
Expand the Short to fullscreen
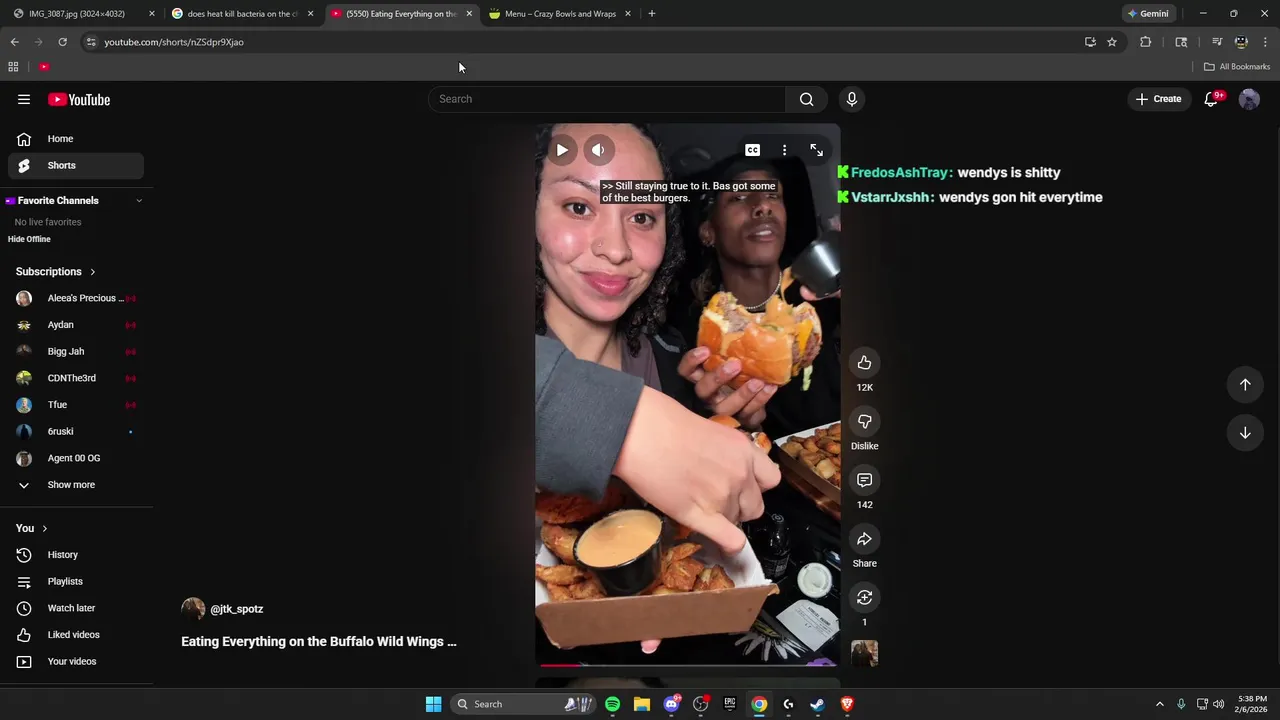click(817, 150)
